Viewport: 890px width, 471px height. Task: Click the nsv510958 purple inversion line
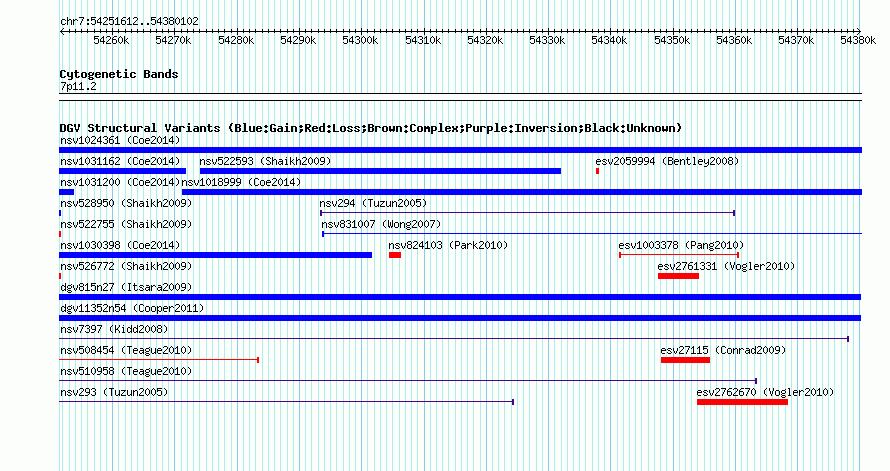point(408,381)
